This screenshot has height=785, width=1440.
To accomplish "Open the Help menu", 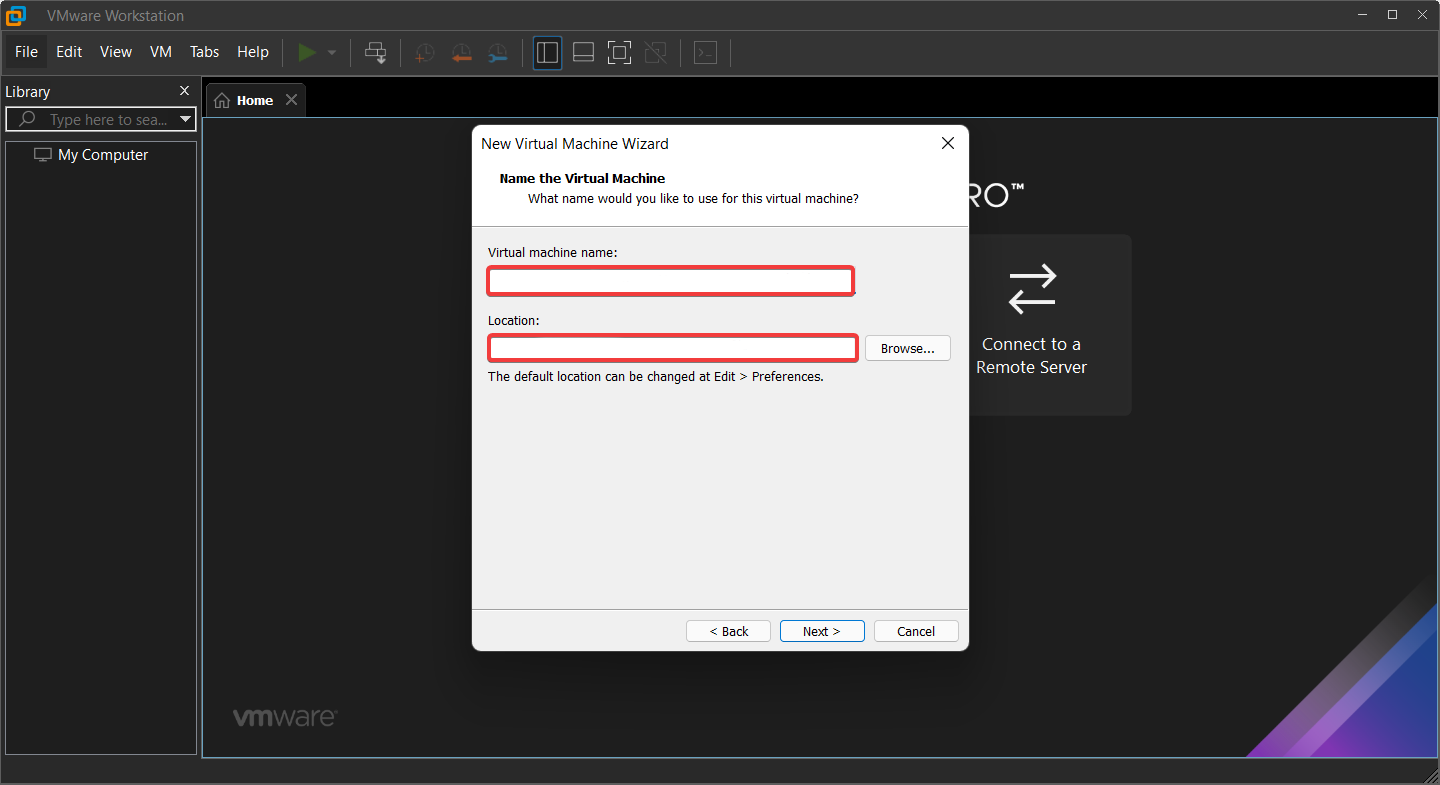I will (x=253, y=52).
